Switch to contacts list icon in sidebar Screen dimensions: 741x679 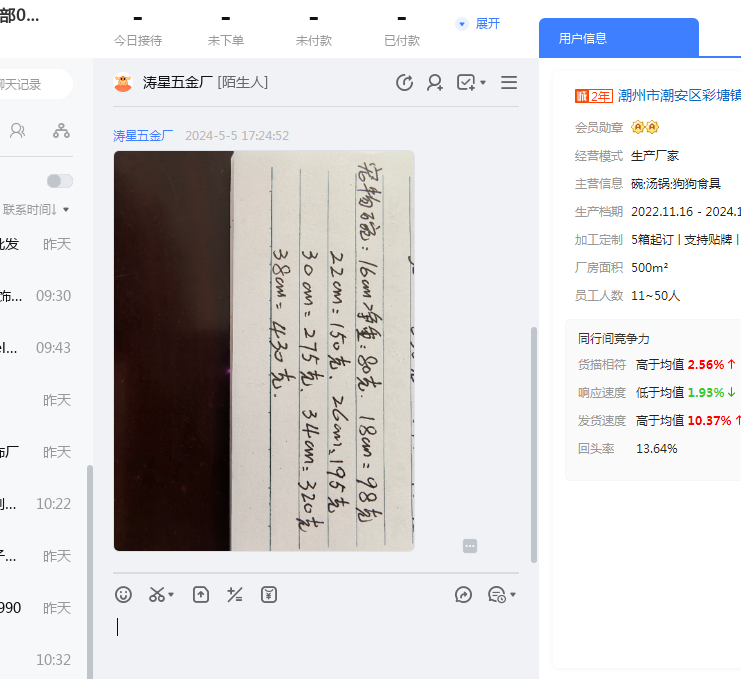18,130
